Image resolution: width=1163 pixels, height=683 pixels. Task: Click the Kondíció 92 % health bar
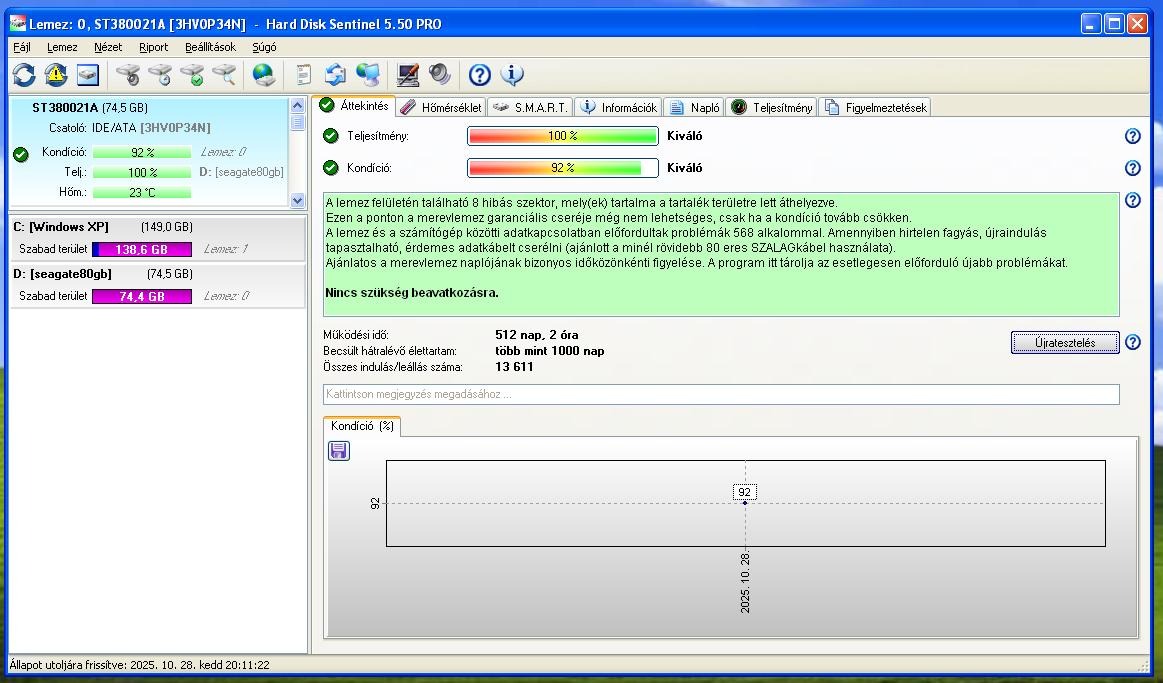pos(563,168)
